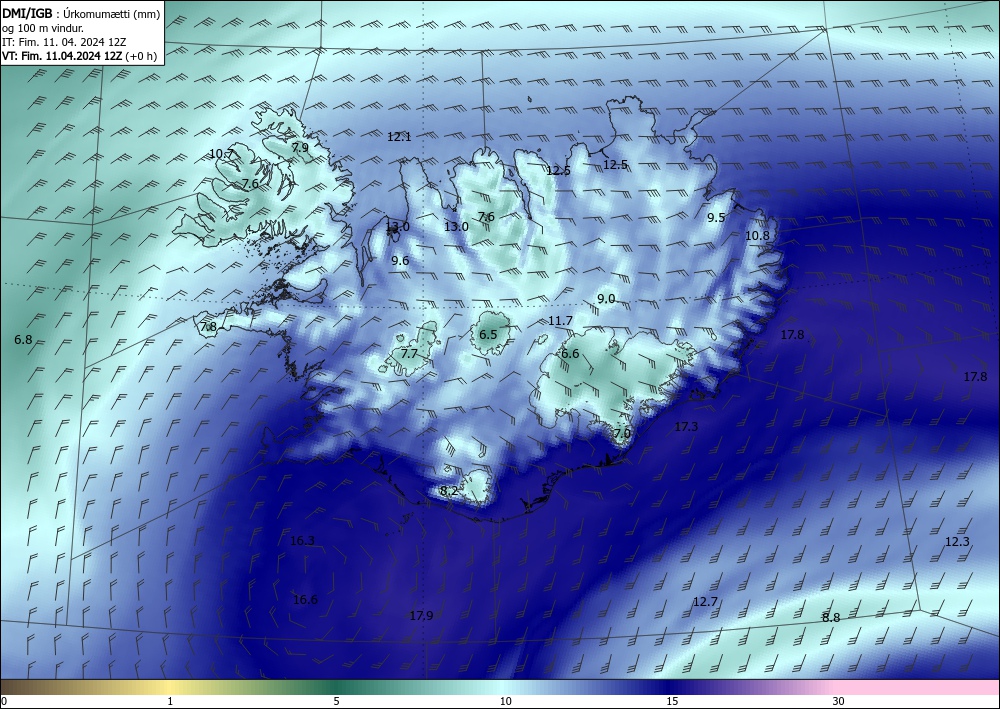Click the 17.3 value off the southeast coast
The width and height of the screenshot is (1000, 709).
pos(686,427)
